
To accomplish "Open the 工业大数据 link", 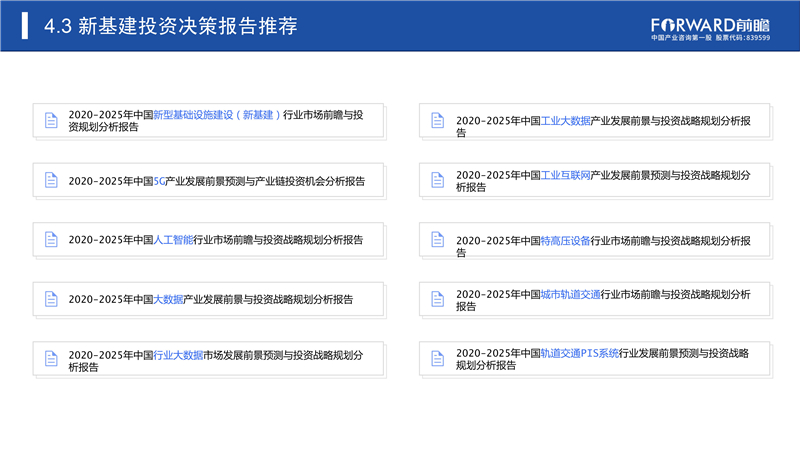I will (566, 121).
